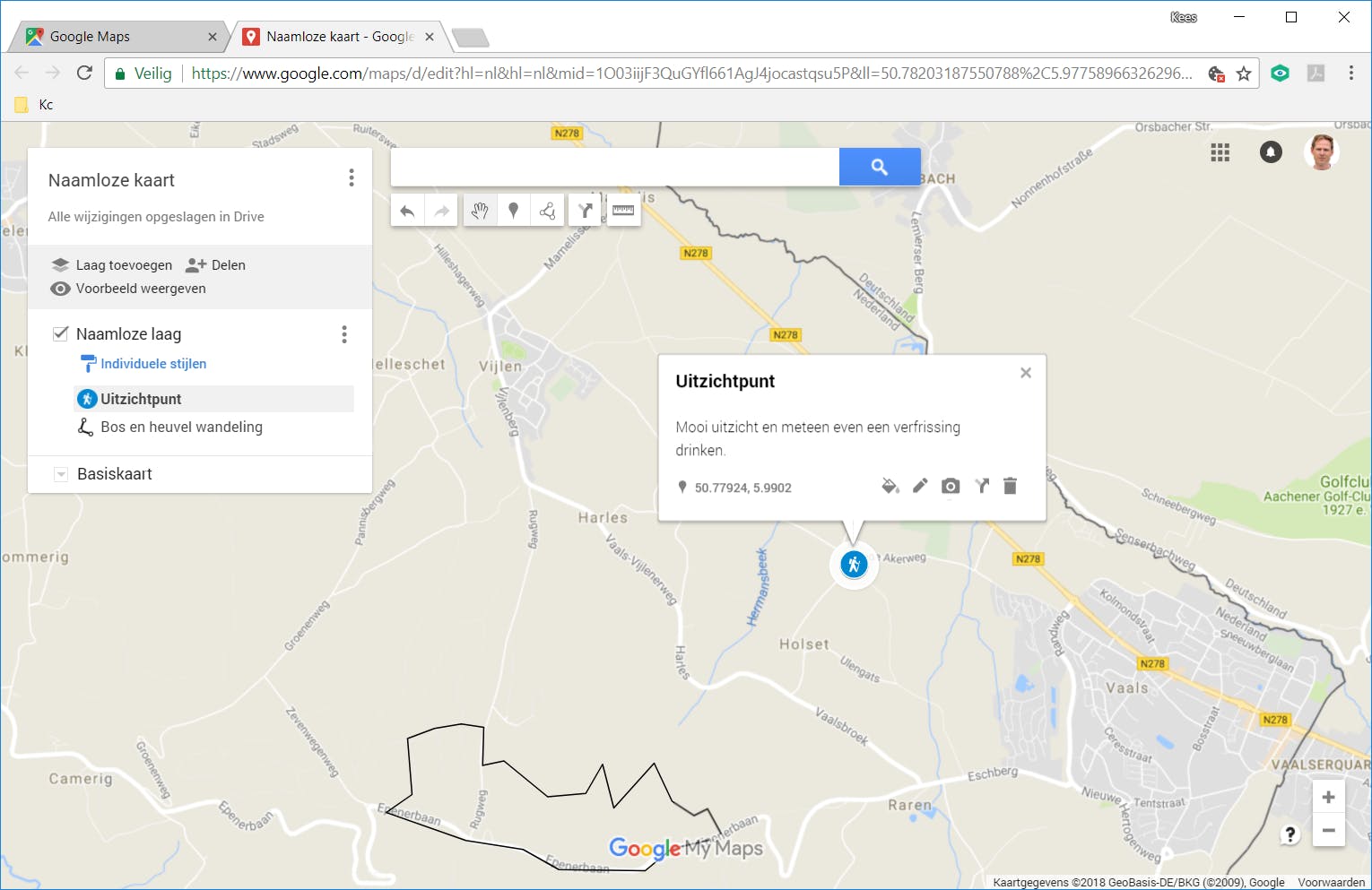Click Voorbeeld weergeven preview
The height and width of the screenshot is (890, 1372).
[x=128, y=289]
